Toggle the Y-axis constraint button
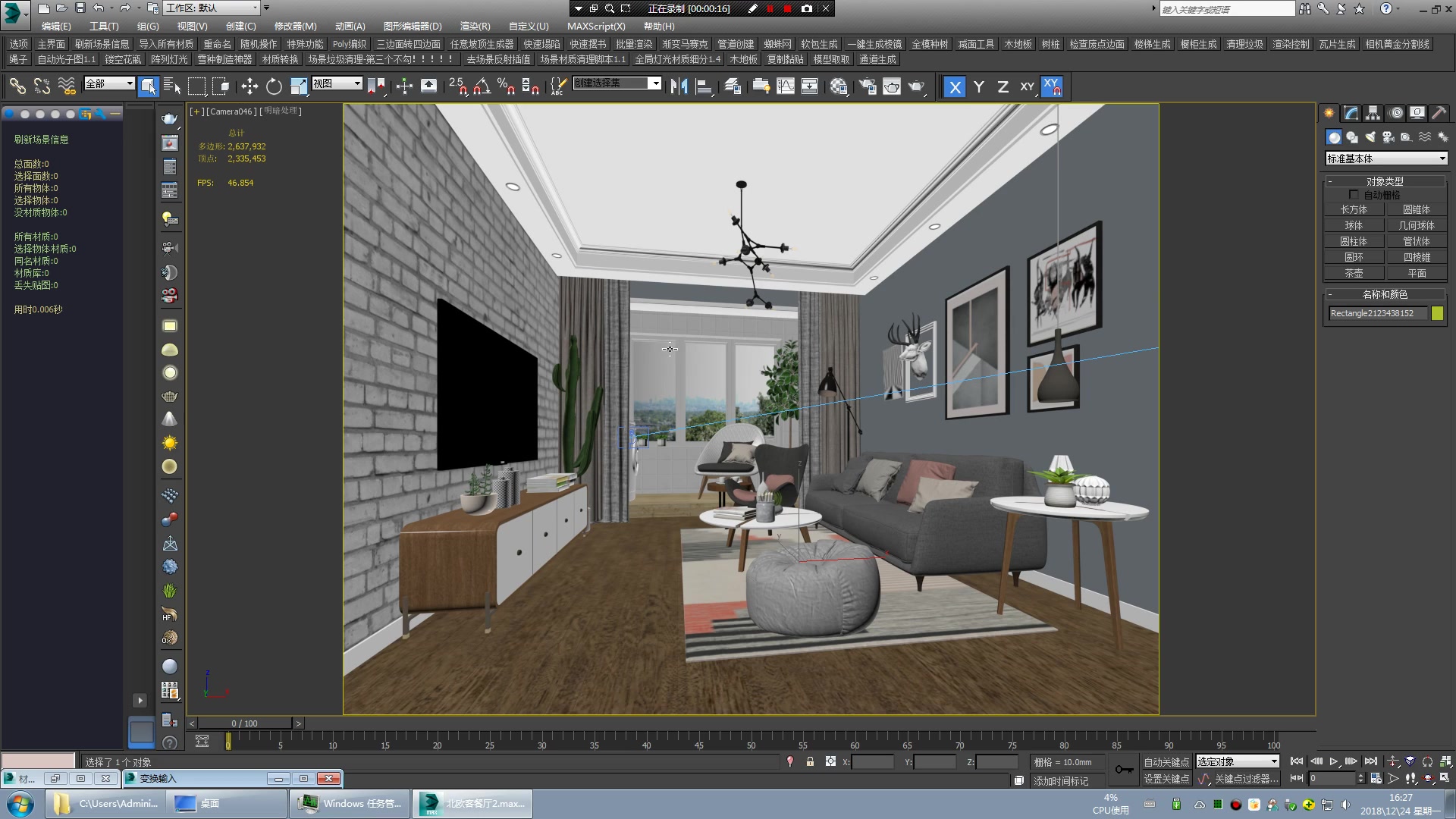 [x=977, y=86]
